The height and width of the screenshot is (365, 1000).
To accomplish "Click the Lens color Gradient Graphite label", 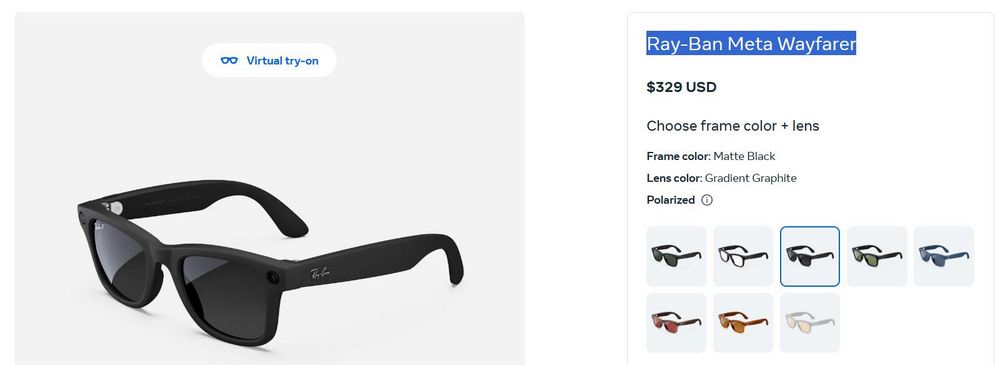I will point(721,178).
